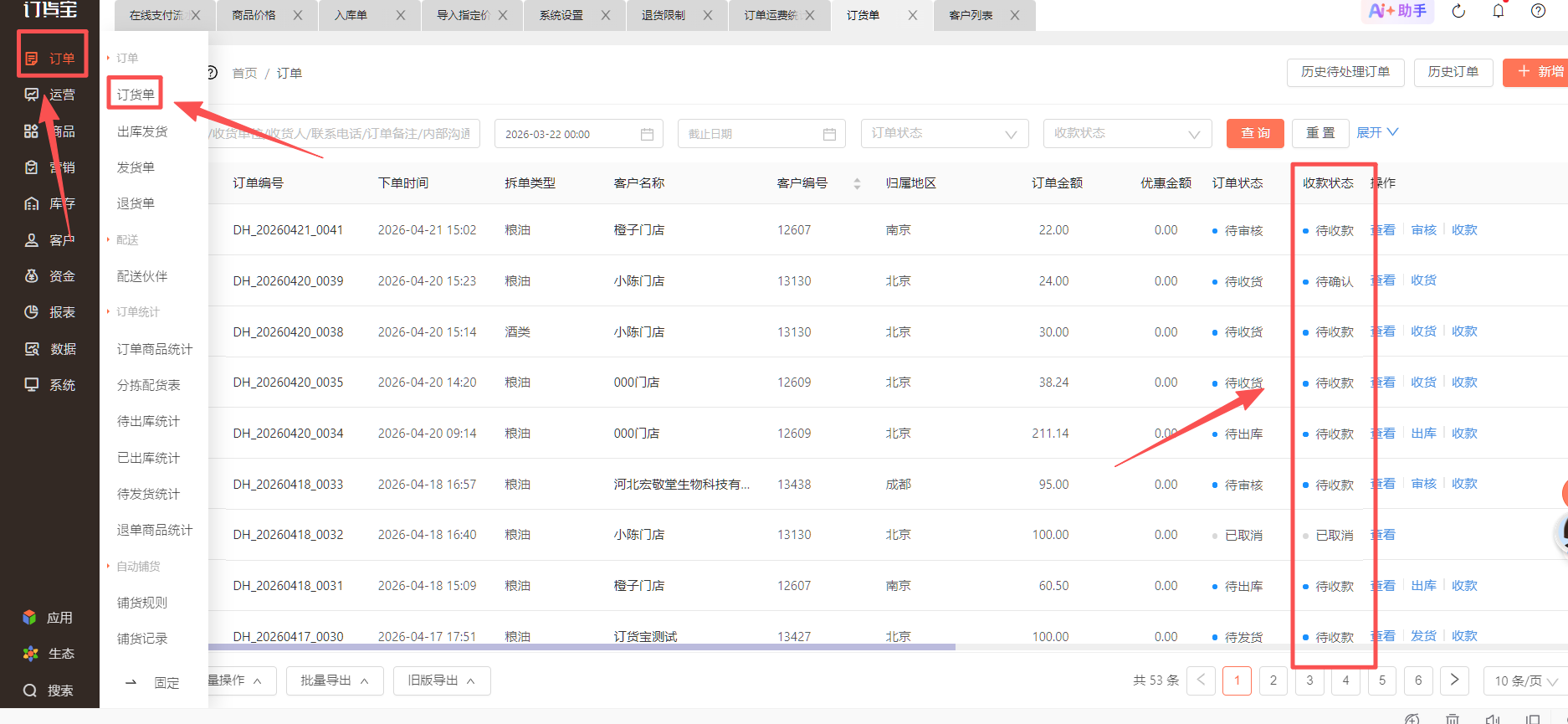1568x724 pixels.
Task: Pin the submenu with 固定
Action: click(153, 683)
